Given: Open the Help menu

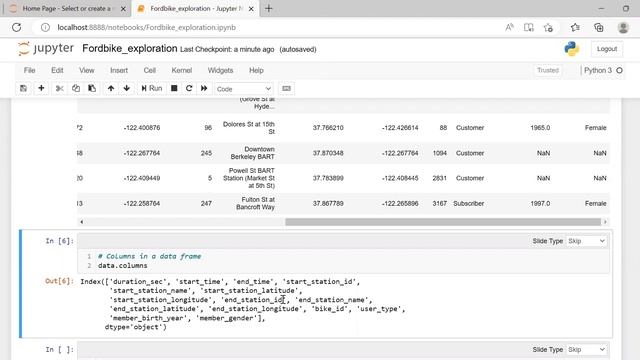Looking at the screenshot, I should pos(256,70).
